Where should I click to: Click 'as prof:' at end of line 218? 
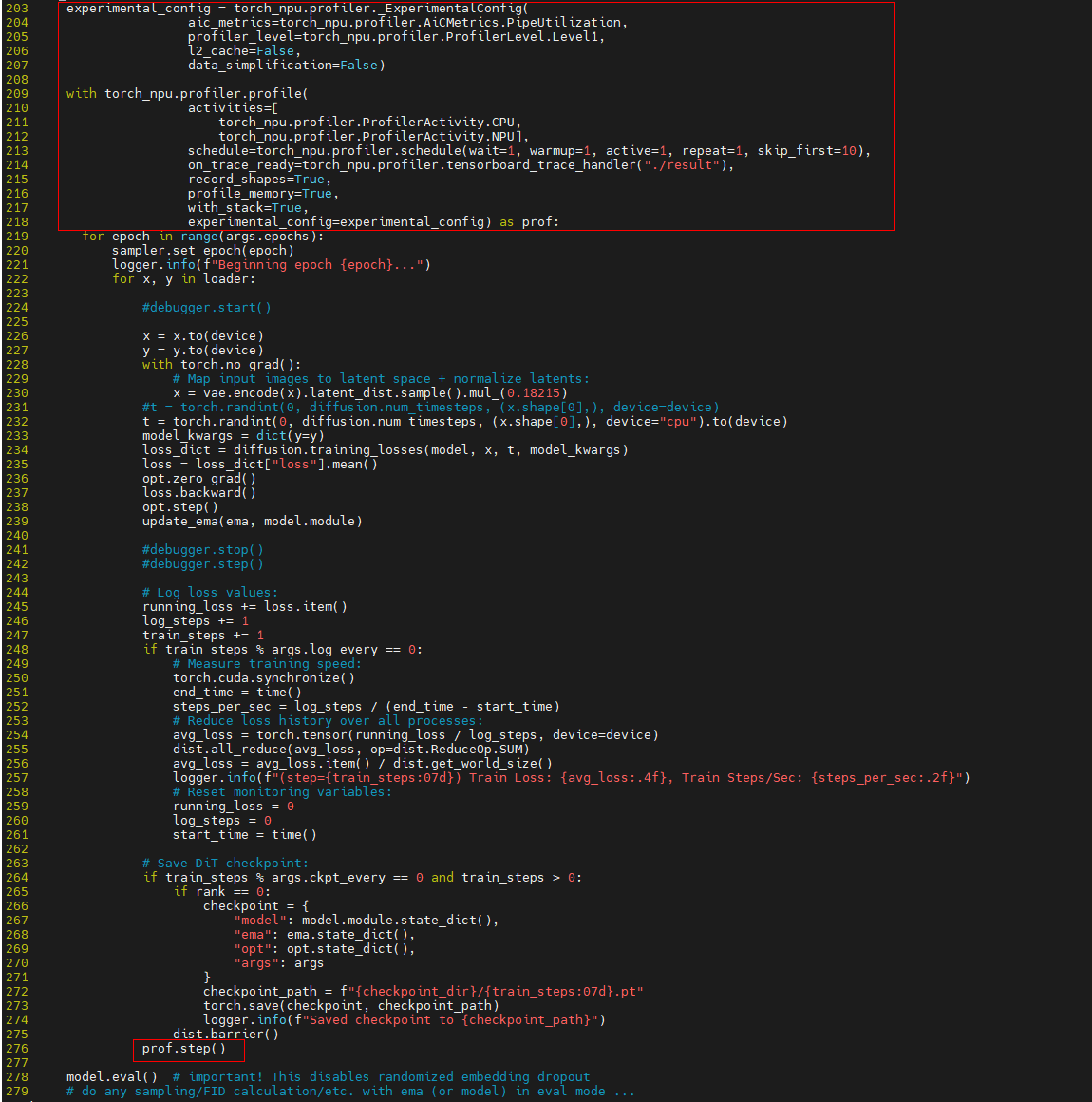click(529, 222)
